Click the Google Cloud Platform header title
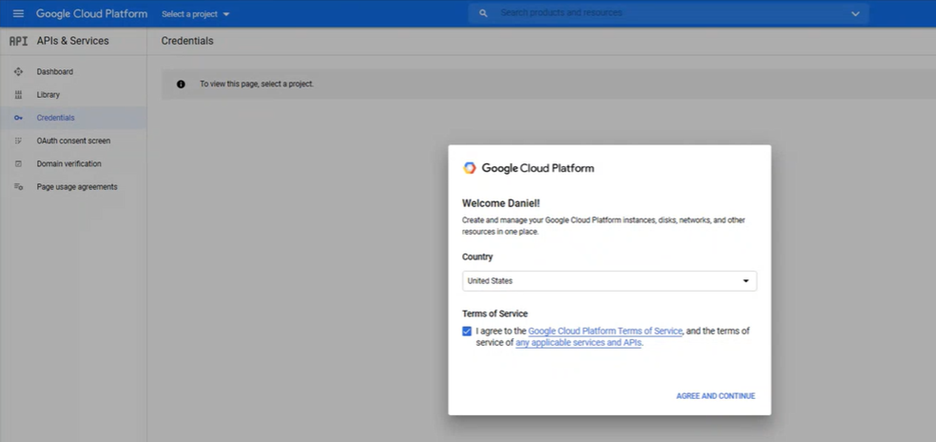 91,14
